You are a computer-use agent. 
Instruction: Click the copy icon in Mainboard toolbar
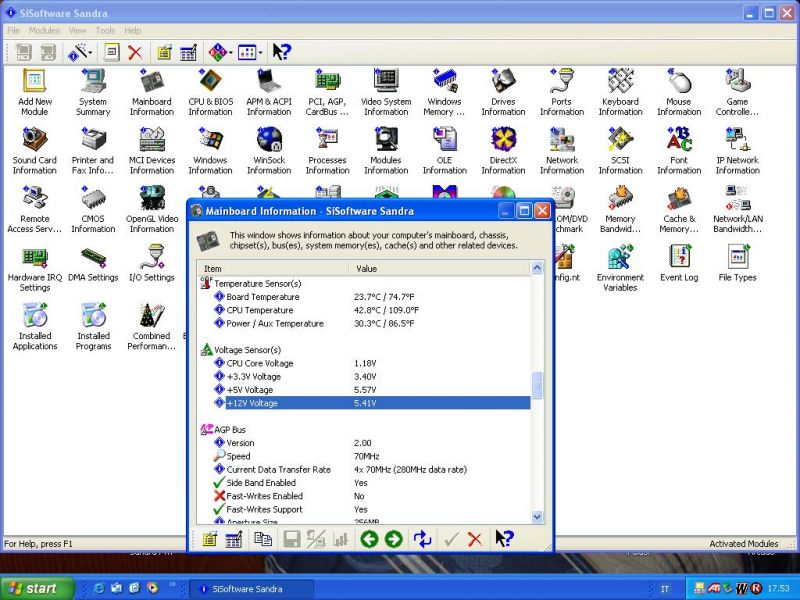point(263,539)
